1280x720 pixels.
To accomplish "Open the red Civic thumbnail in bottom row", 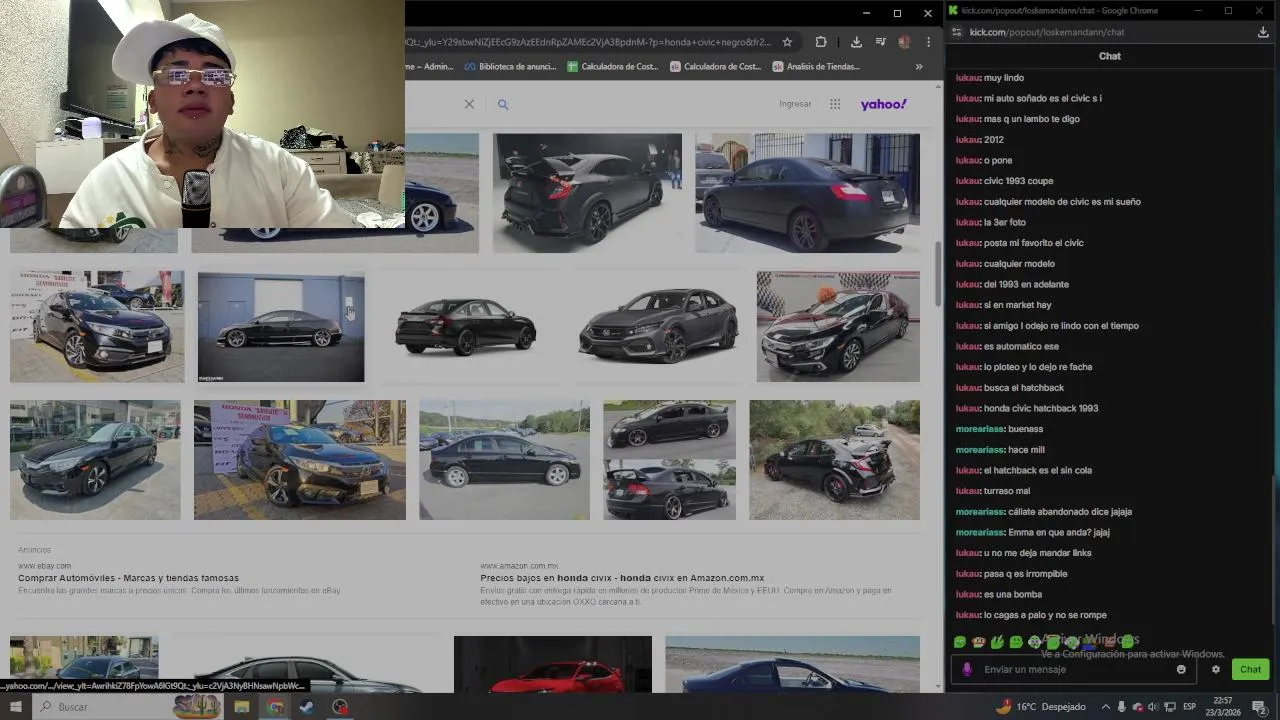I will click(552, 664).
